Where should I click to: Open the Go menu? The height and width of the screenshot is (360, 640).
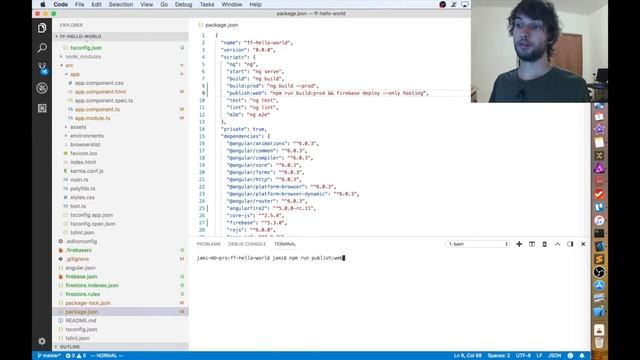(x=164, y=4)
